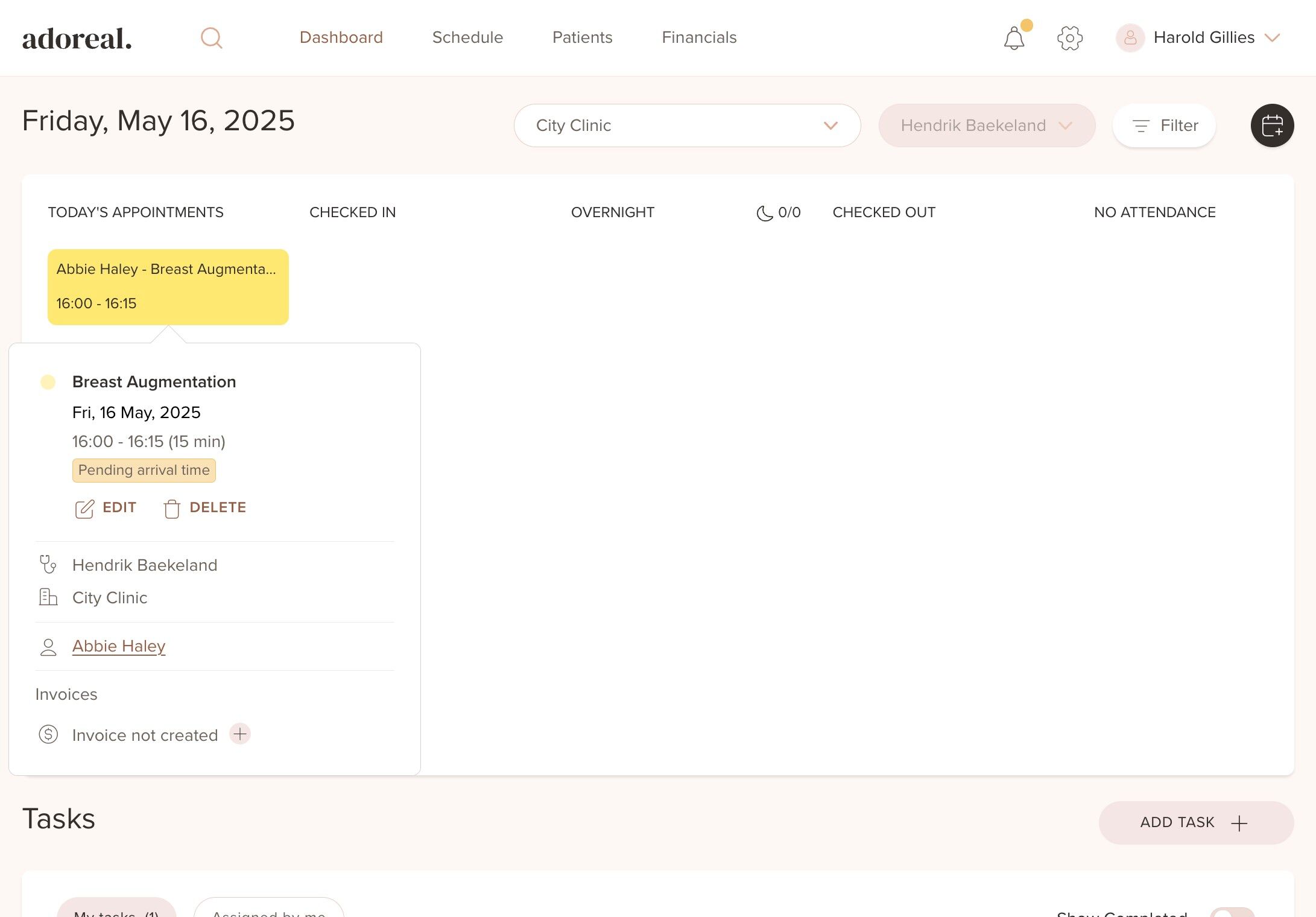Click the delete trash icon
The width and height of the screenshot is (1316, 917).
172,509
